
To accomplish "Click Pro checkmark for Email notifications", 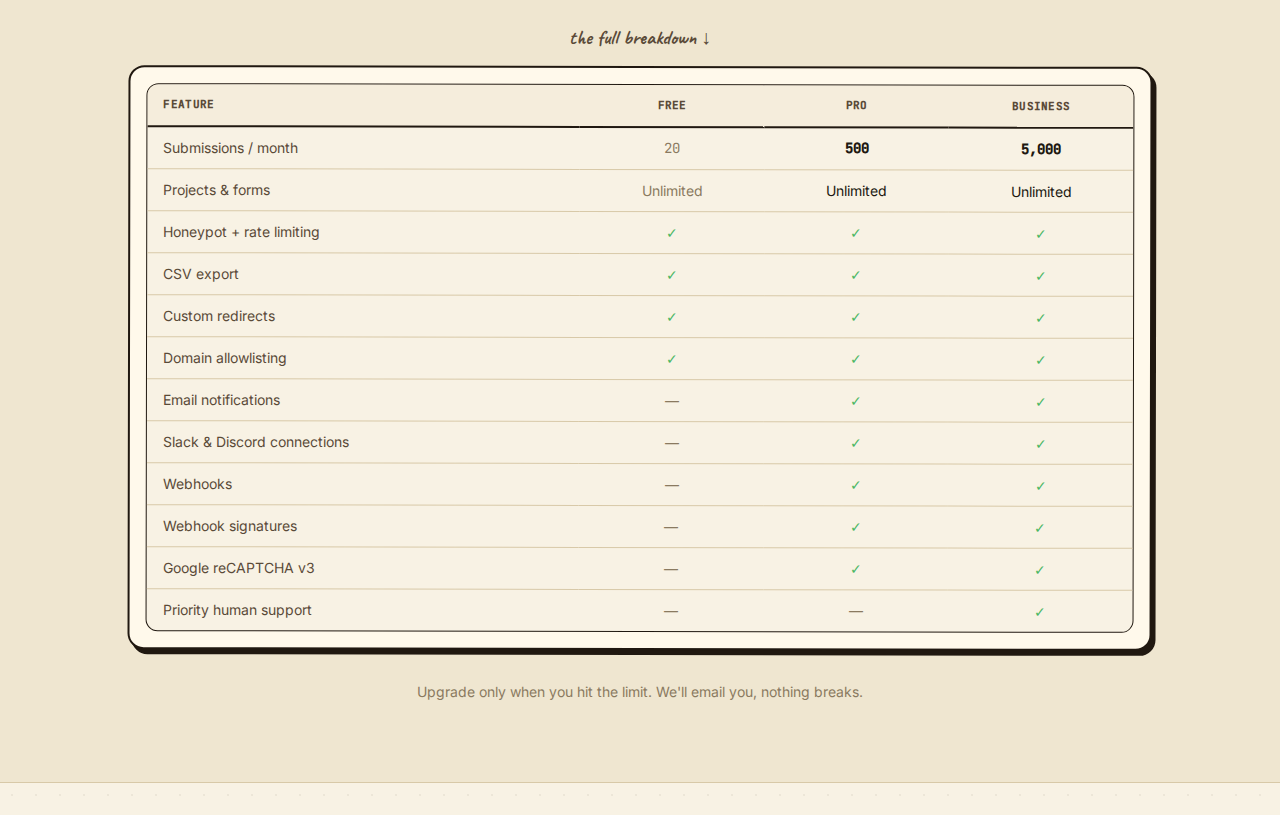I will pyautogui.click(x=856, y=401).
